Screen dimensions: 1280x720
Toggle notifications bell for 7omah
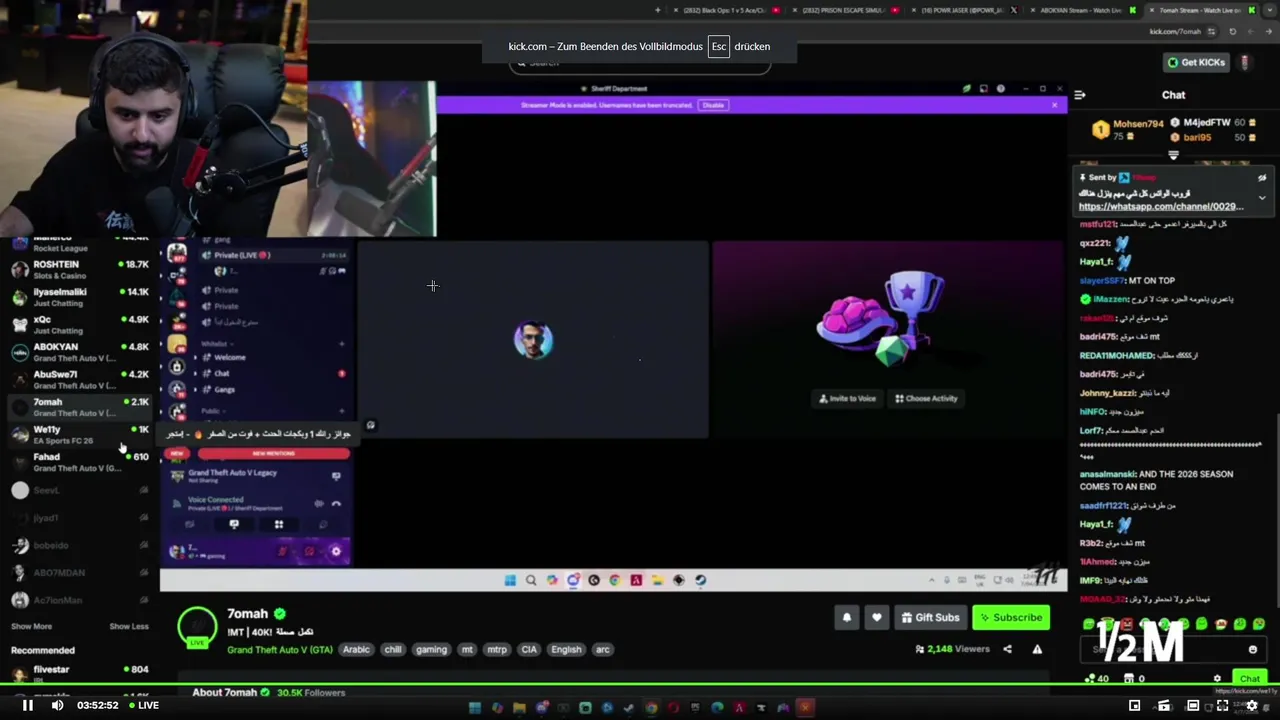(847, 617)
